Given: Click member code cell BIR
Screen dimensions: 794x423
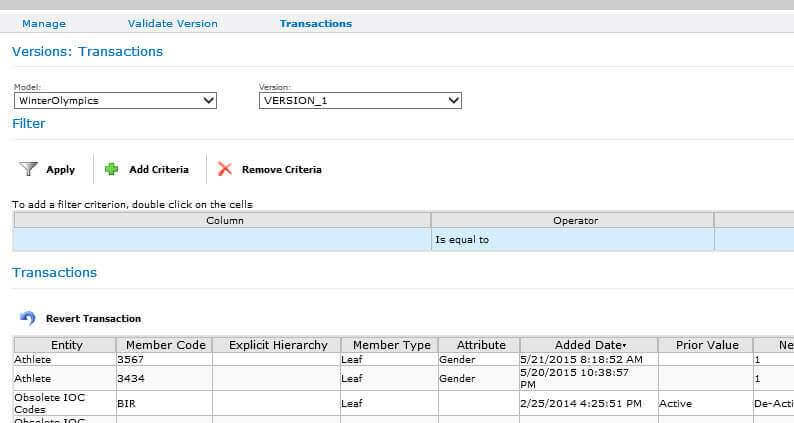Looking at the screenshot, I should 165,403.
